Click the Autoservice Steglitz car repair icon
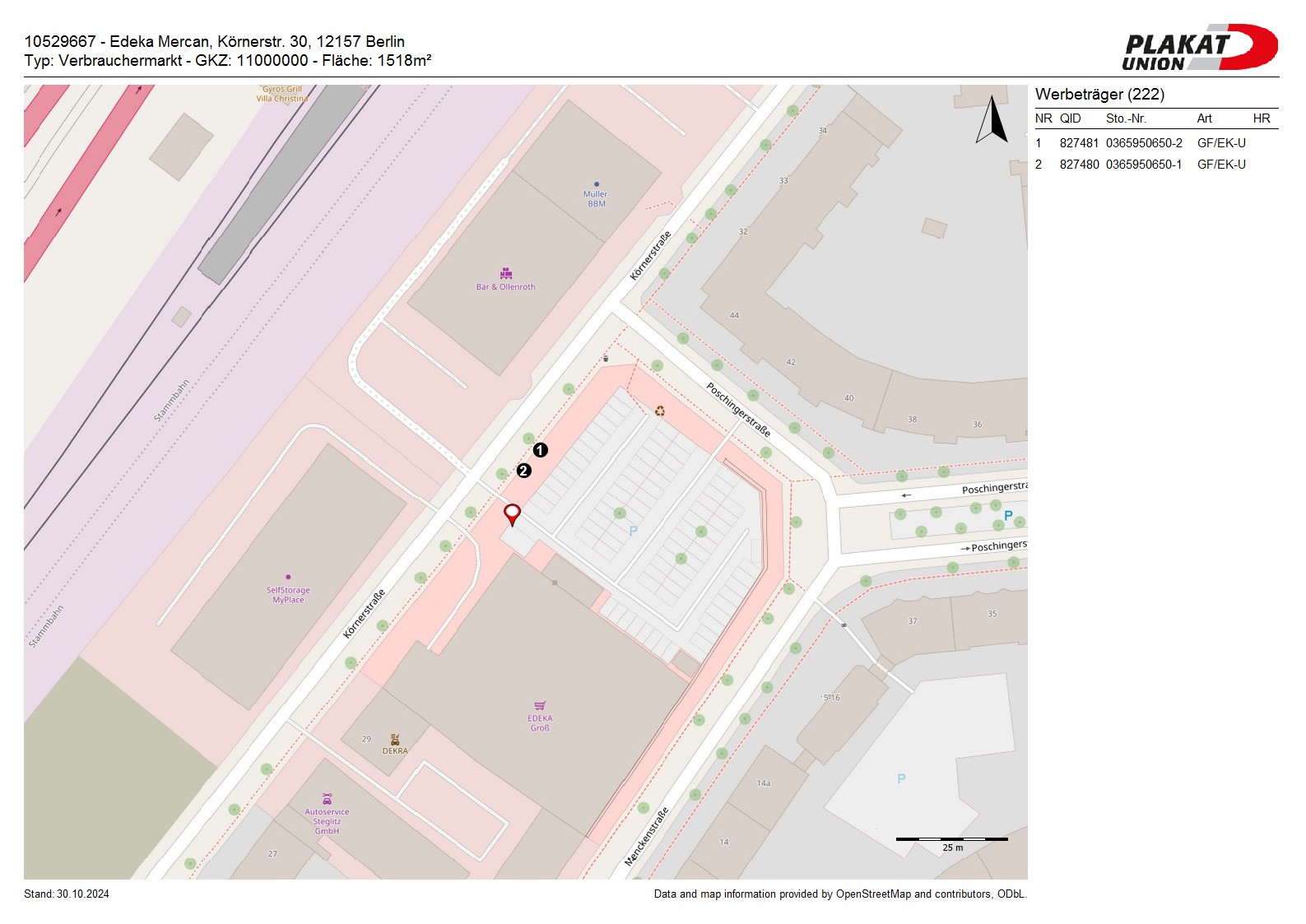Viewport: 1306px width, 924px height. (327, 800)
